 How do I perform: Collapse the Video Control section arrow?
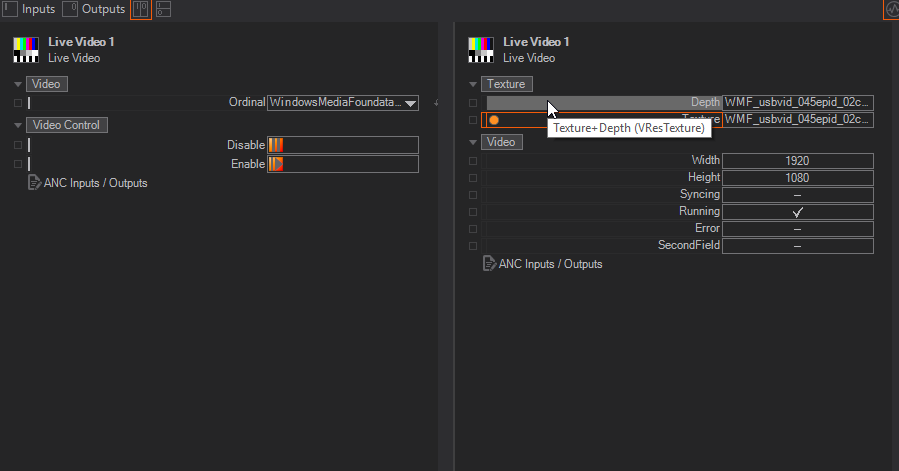(18, 125)
